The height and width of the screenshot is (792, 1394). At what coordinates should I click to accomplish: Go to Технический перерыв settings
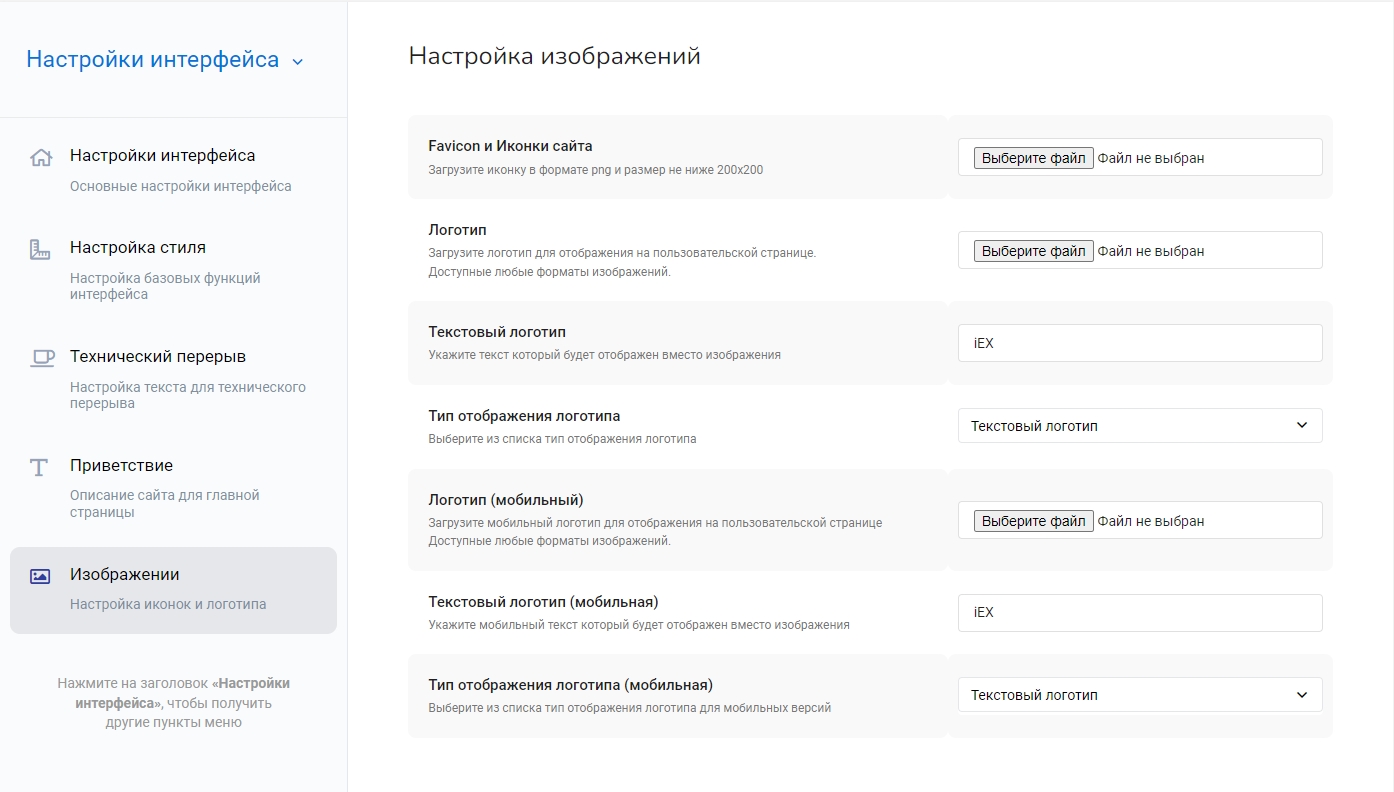pos(158,357)
